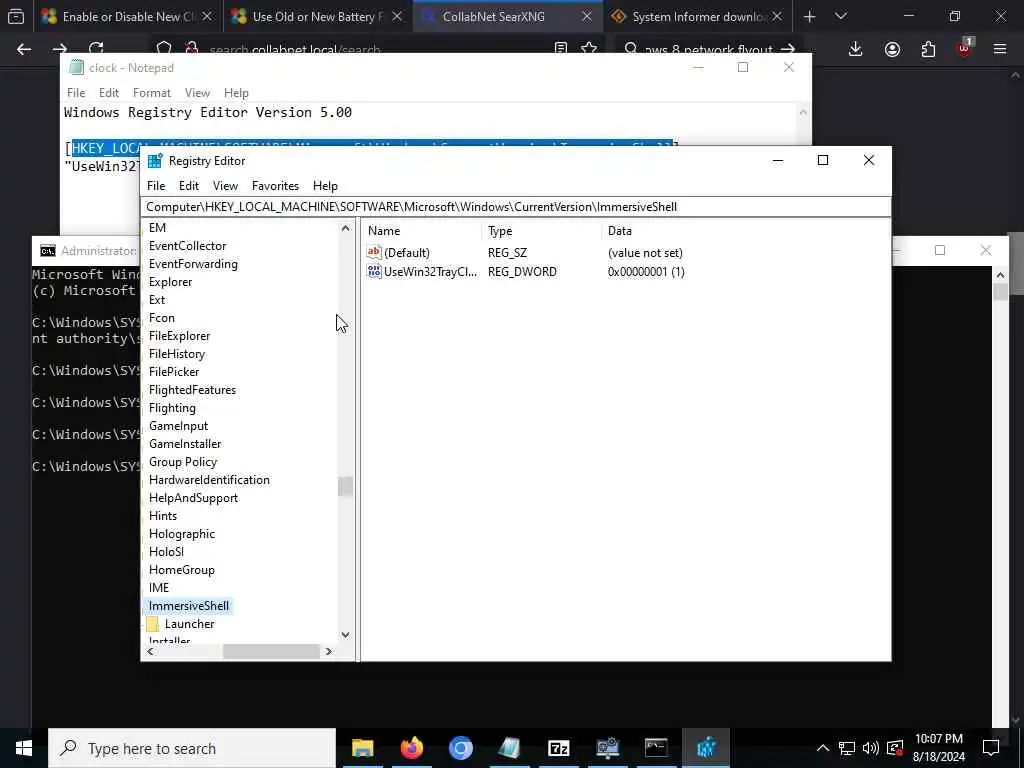Image resolution: width=1024 pixels, height=768 pixels.
Task: Open File menu in Registry Editor
Action: tap(155, 186)
